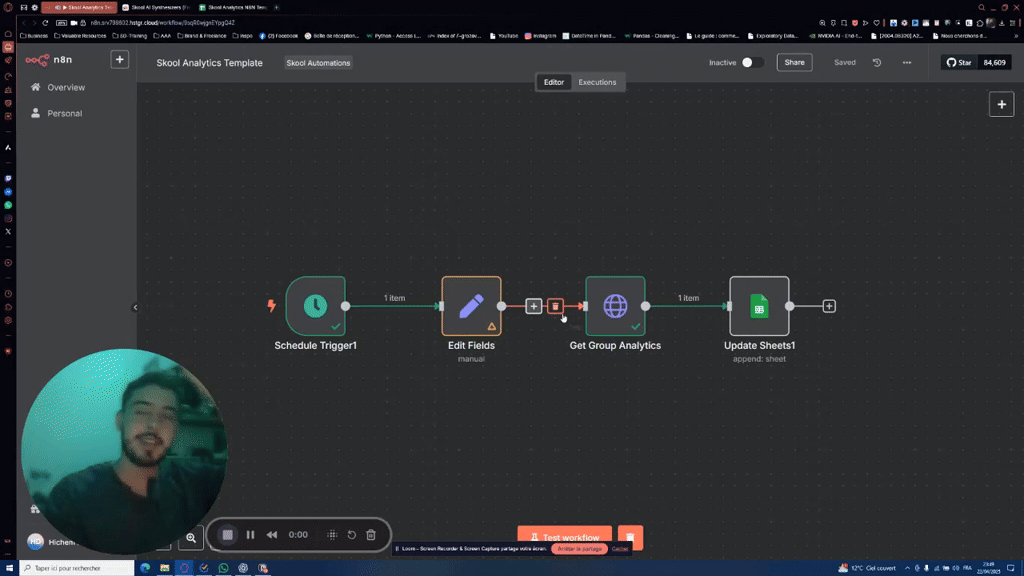Click the Test workflow button

(564, 537)
